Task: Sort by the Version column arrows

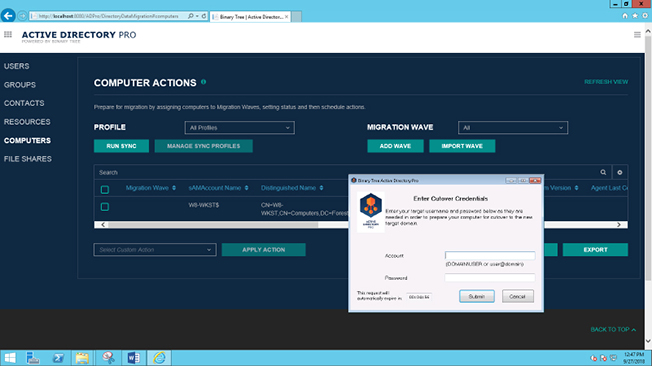Action: tap(576, 188)
